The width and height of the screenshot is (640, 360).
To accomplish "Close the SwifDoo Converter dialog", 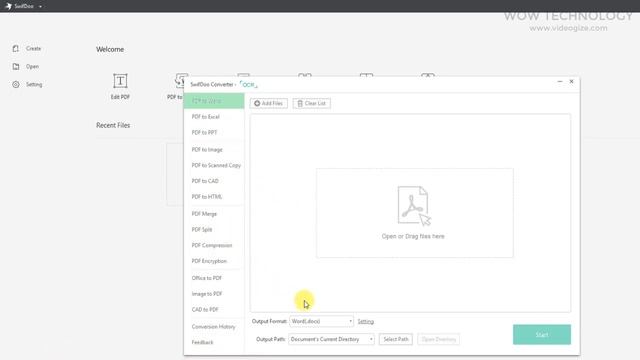I will coord(571,82).
